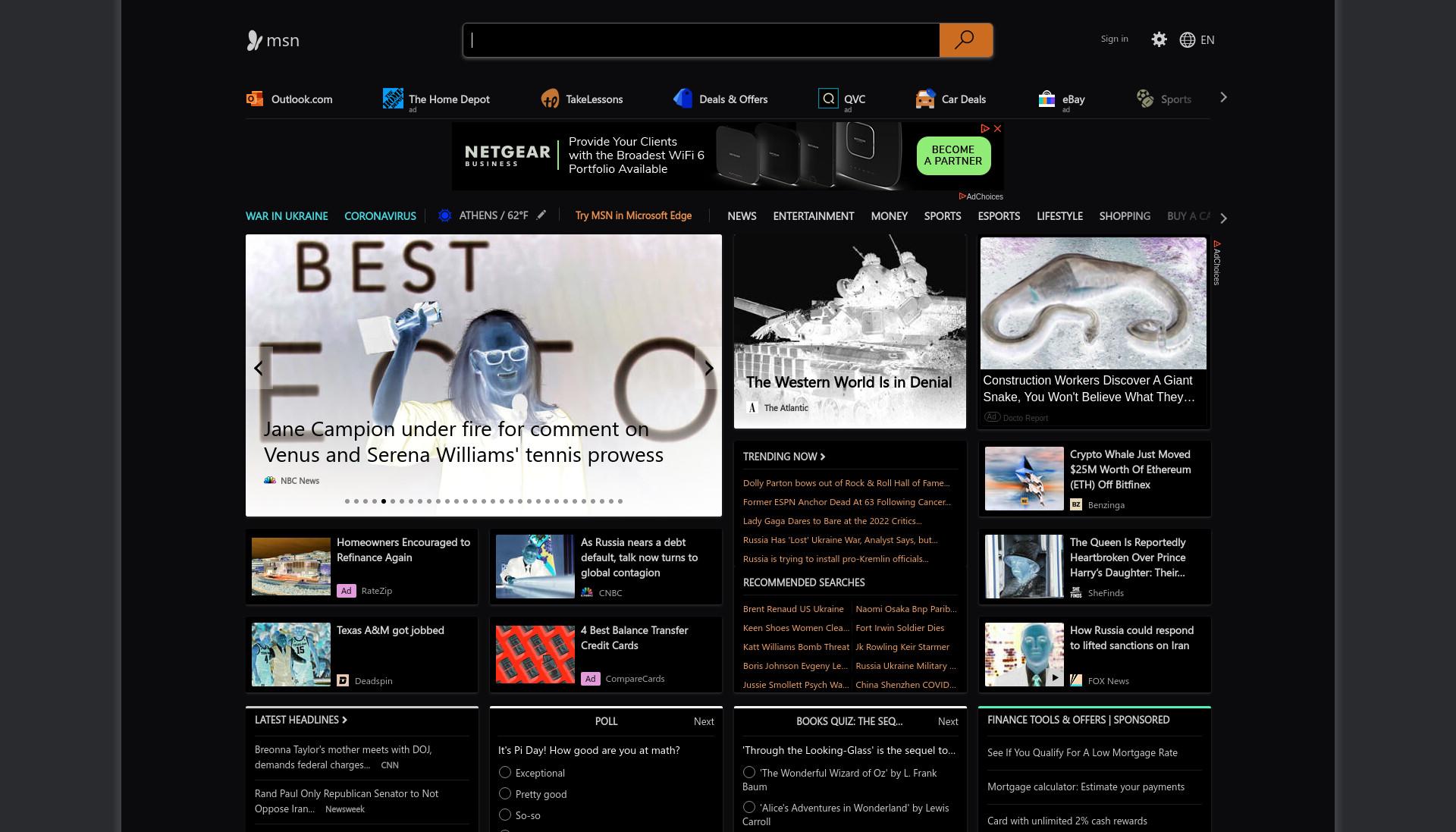Choose 'Alice's Adventures in Wonderland' quiz answer
The width and height of the screenshot is (1456, 832).
point(749,807)
